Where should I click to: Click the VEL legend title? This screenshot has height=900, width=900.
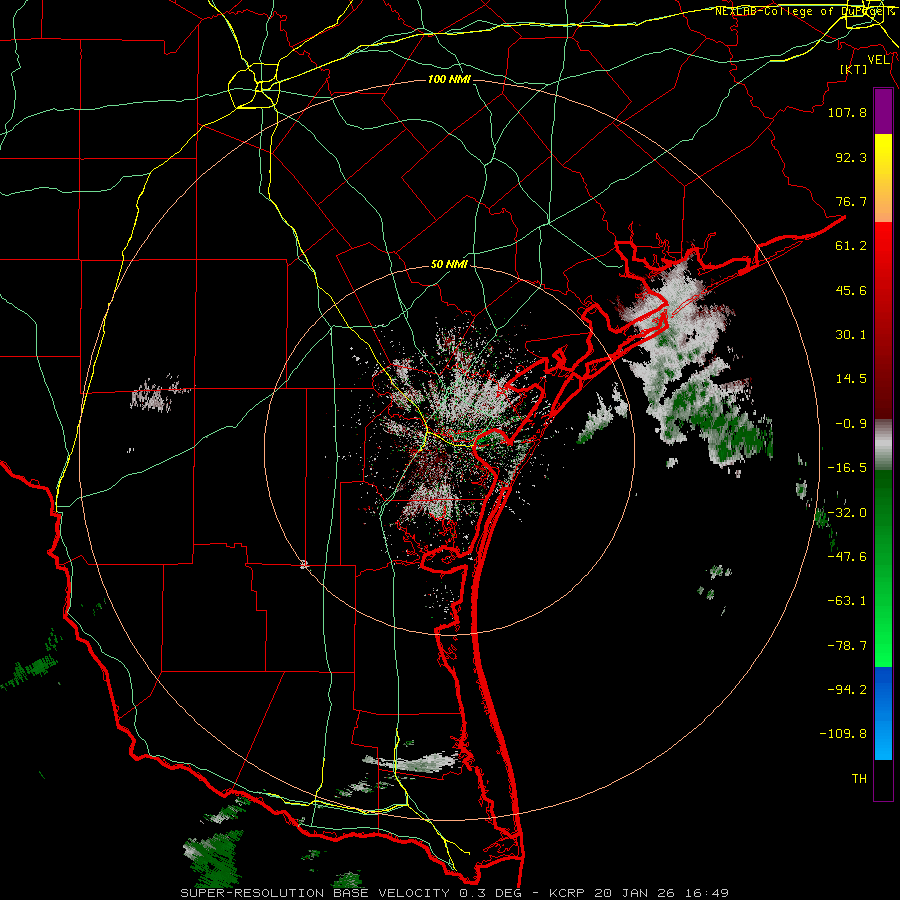pyautogui.click(x=878, y=60)
